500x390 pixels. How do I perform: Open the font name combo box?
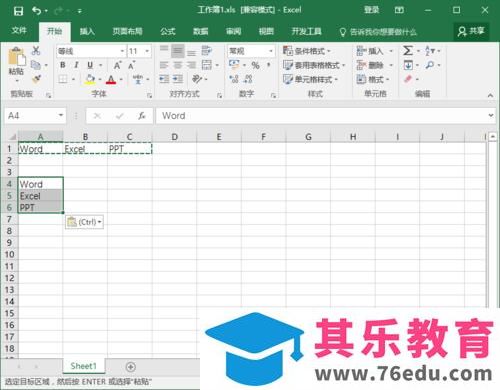pos(91,51)
